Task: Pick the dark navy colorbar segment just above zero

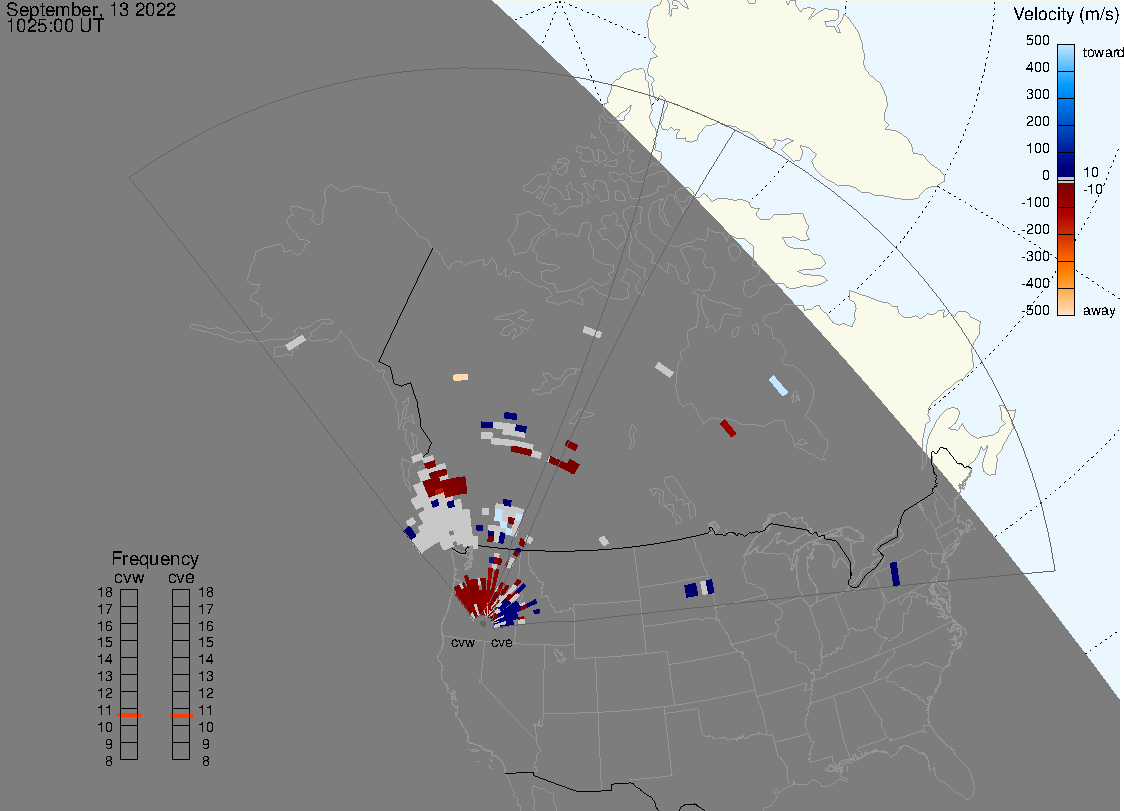Action: click(x=1066, y=164)
